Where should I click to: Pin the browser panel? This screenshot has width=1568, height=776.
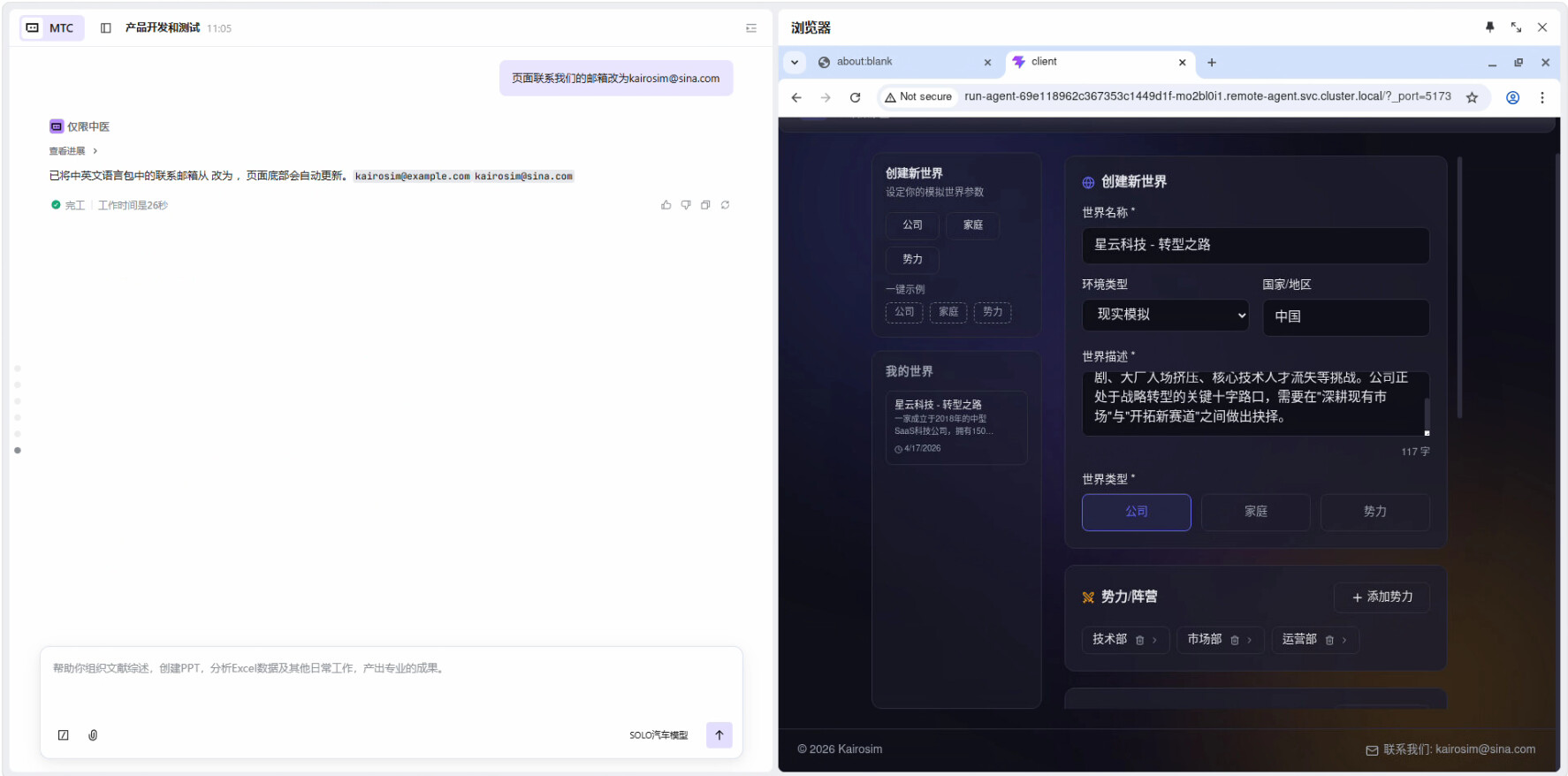1490,27
